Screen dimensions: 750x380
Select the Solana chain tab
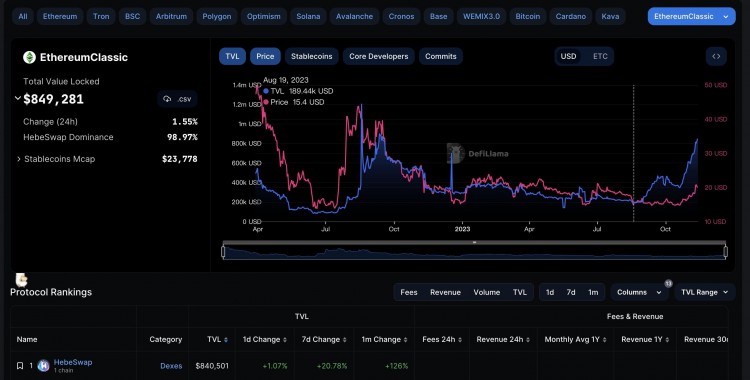point(308,16)
